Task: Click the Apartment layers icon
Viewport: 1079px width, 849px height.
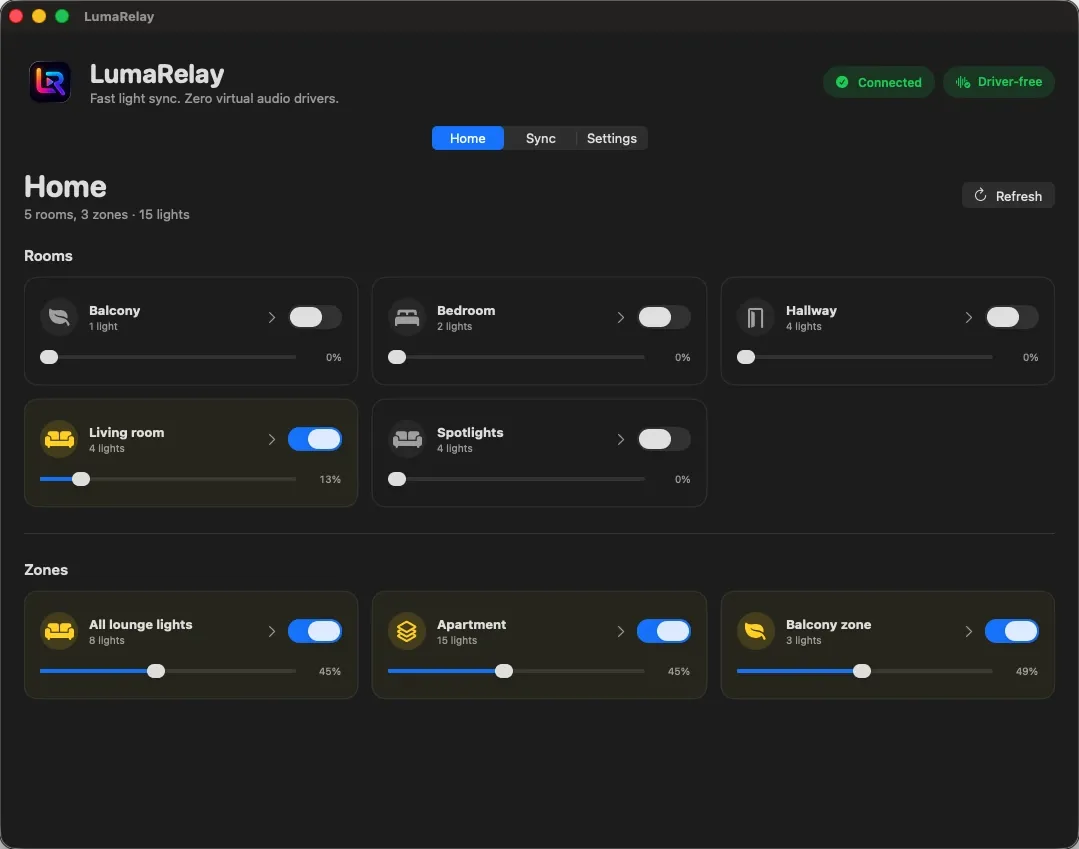Action: pyautogui.click(x=407, y=631)
